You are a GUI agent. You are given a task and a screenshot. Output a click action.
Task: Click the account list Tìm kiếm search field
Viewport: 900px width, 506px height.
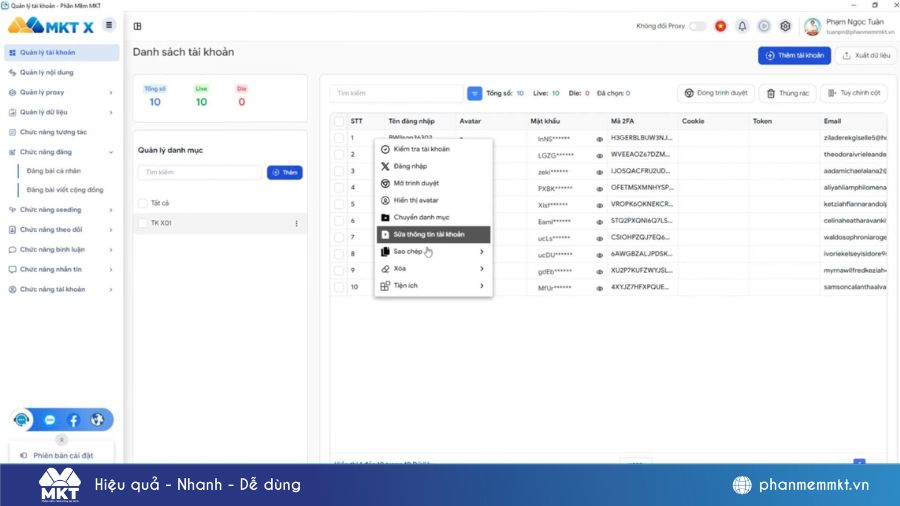[398, 93]
